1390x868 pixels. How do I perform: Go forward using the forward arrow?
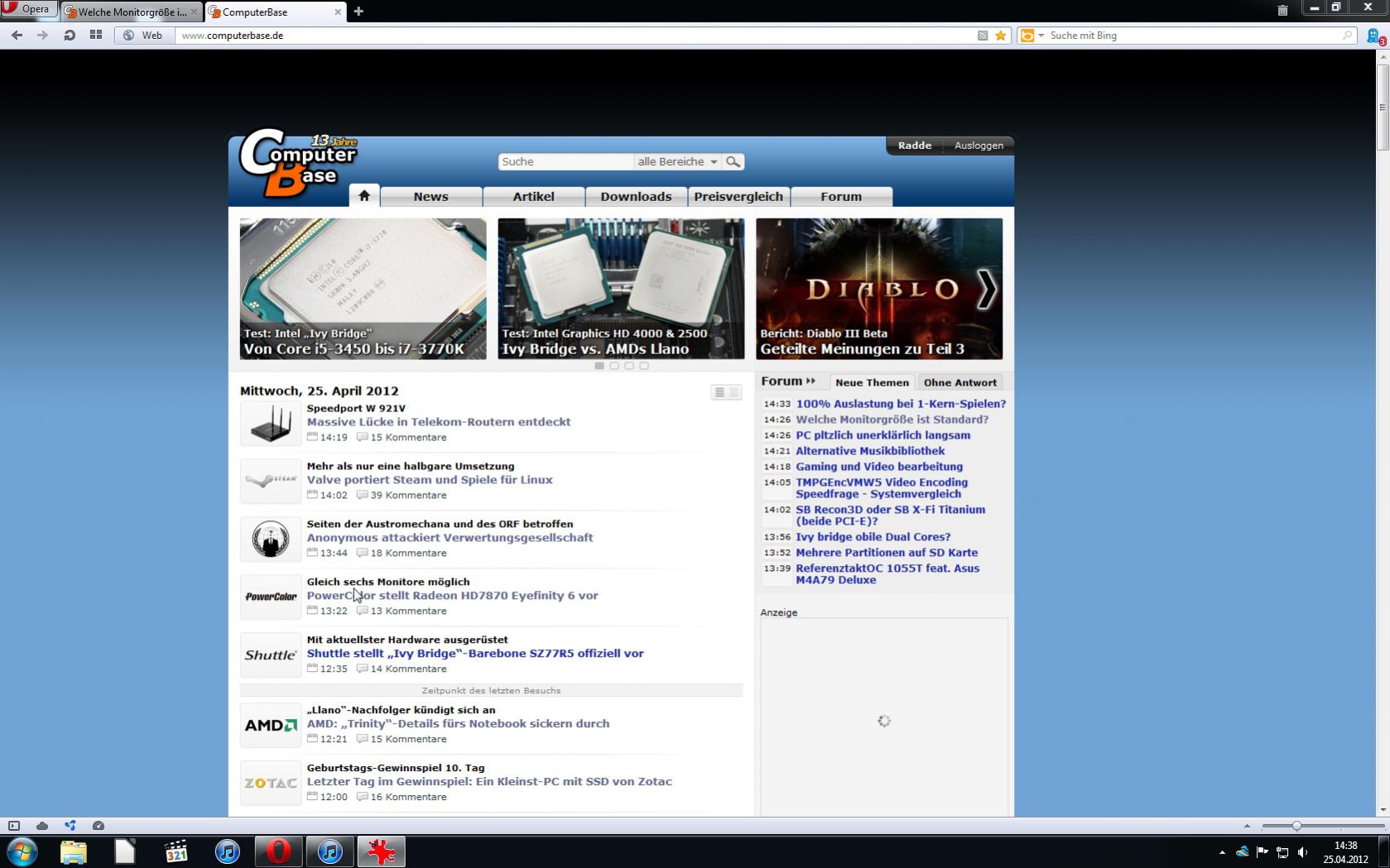click(43, 36)
